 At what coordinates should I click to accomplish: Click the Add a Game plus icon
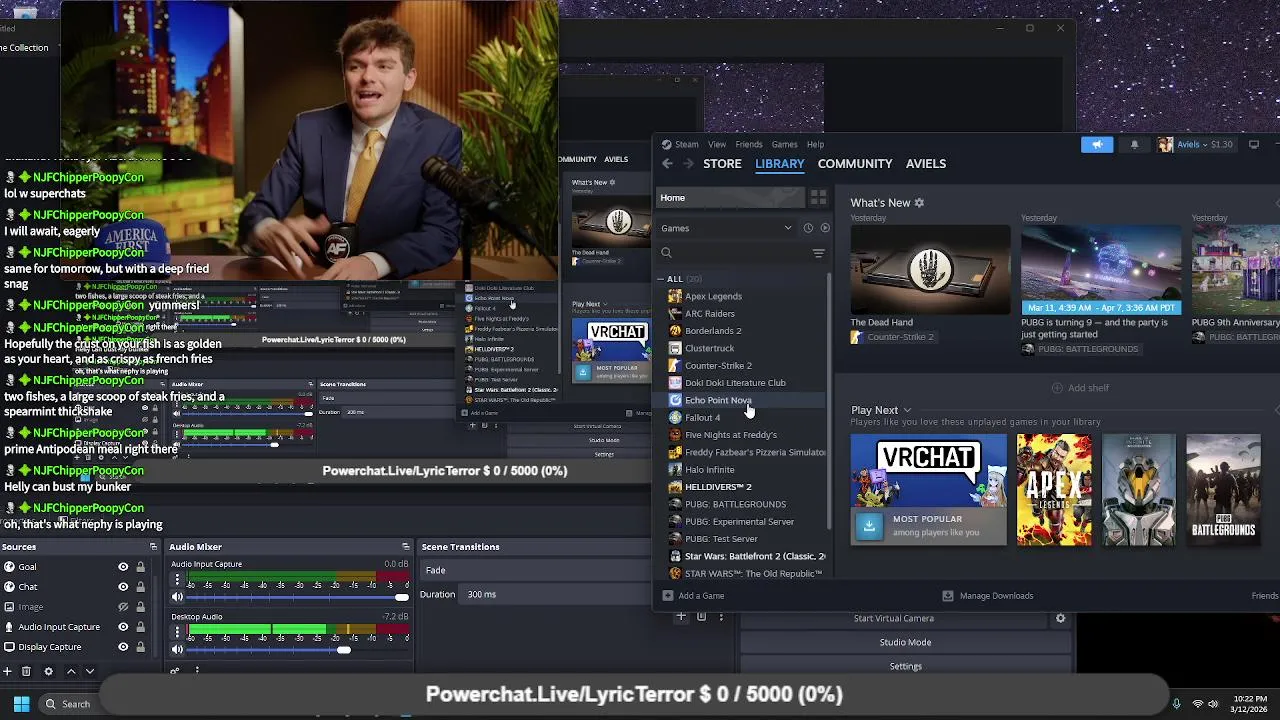click(667, 596)
